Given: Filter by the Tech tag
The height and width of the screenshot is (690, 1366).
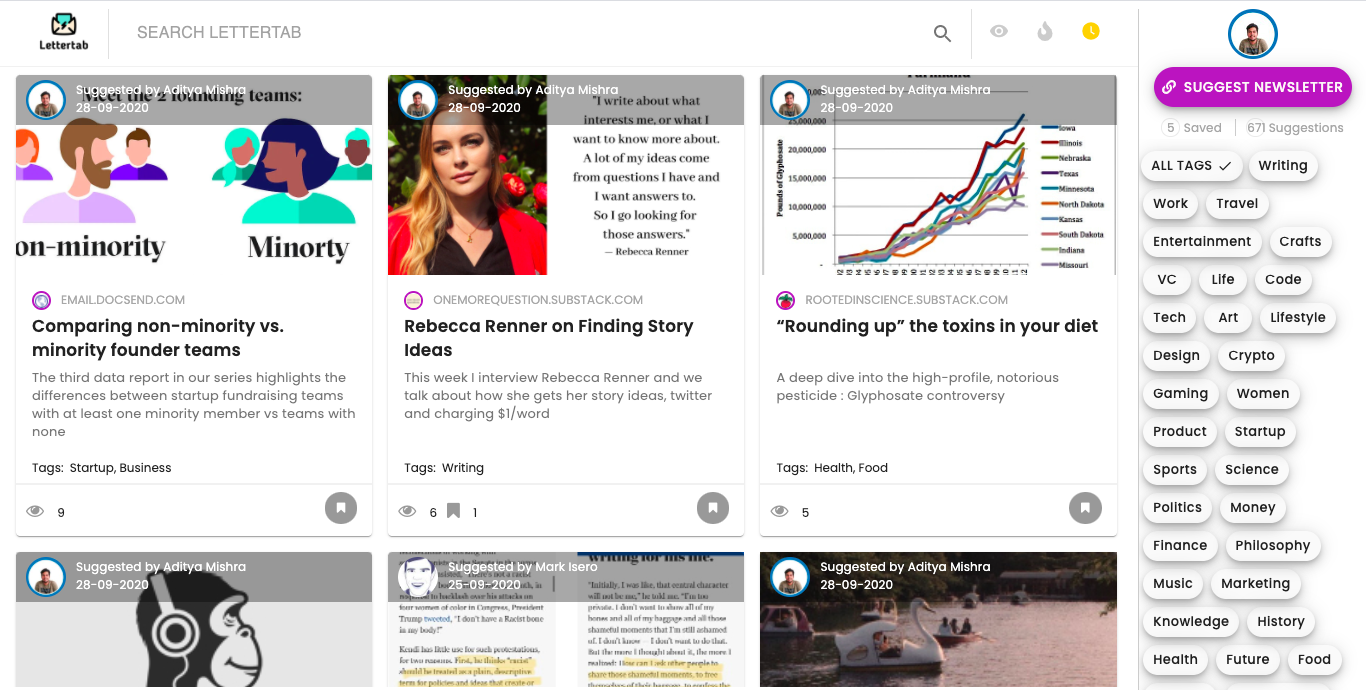Looking at the screenshot, I should point(1169,318).
